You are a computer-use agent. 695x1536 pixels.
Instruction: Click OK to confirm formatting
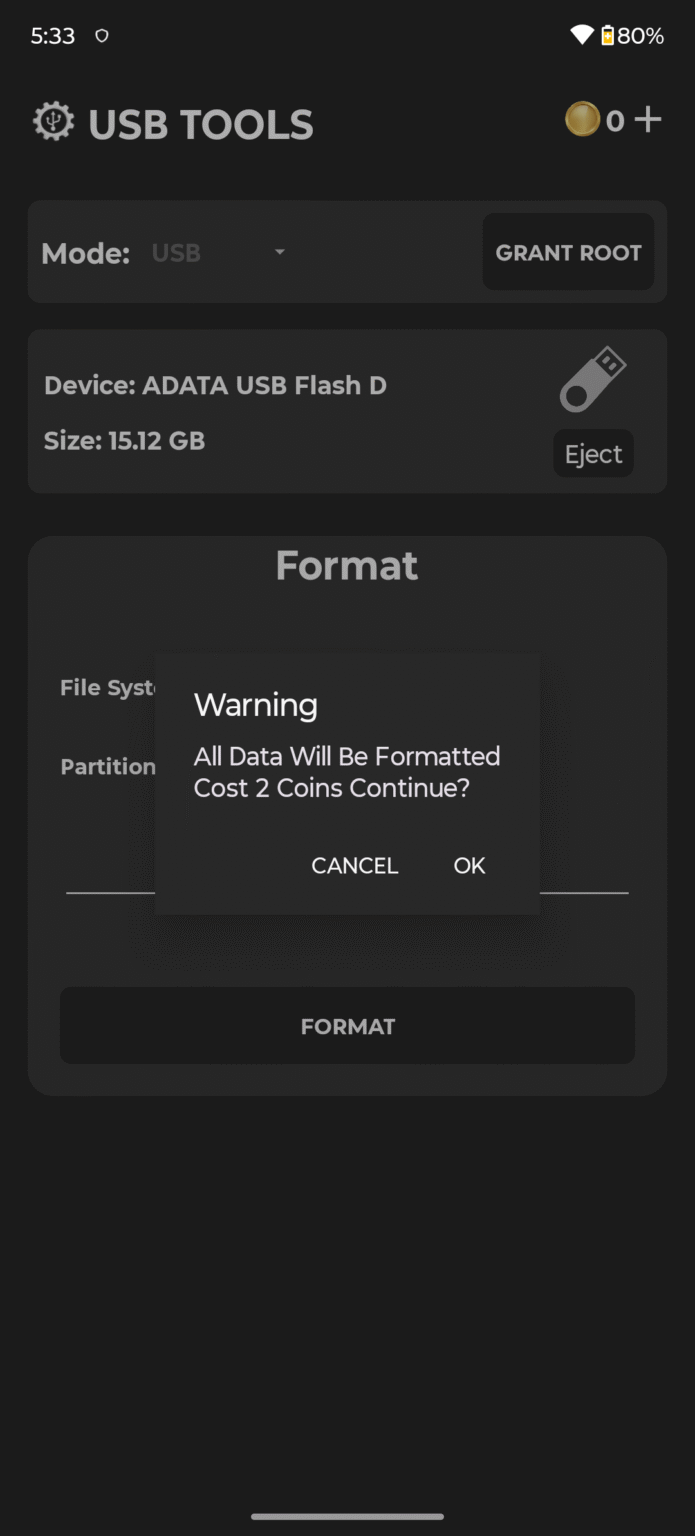[468, 866]
